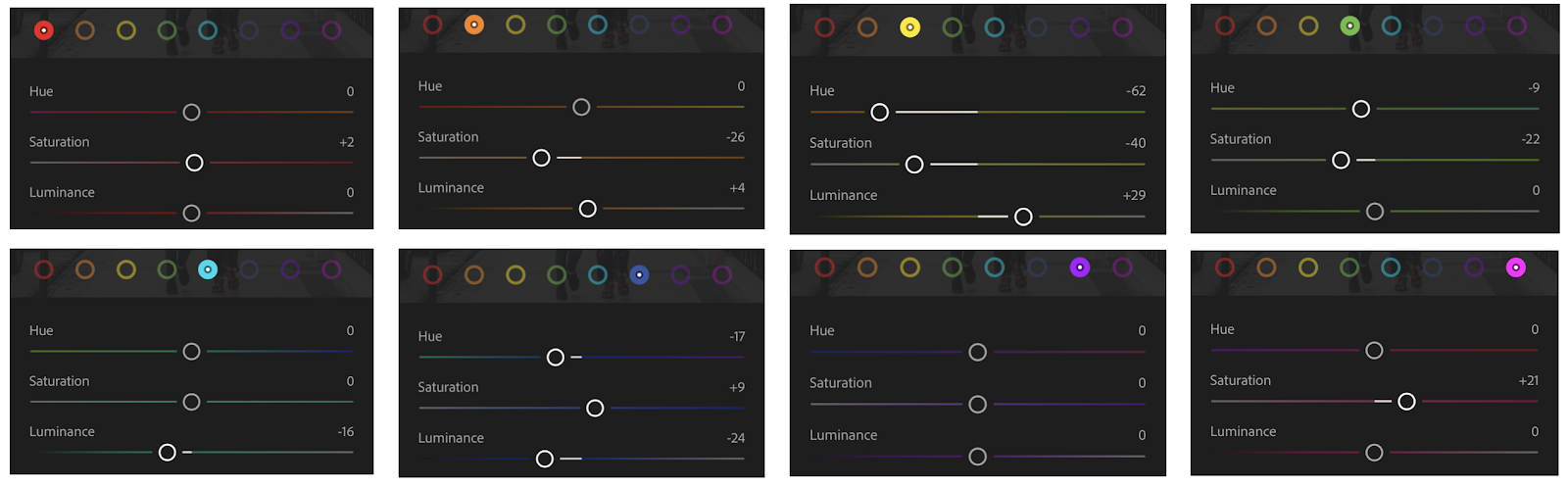This screenshot has height=487, width=1568.
Task: Click the Hue slider handle showing -62
Action: click(x=880, y=112)
